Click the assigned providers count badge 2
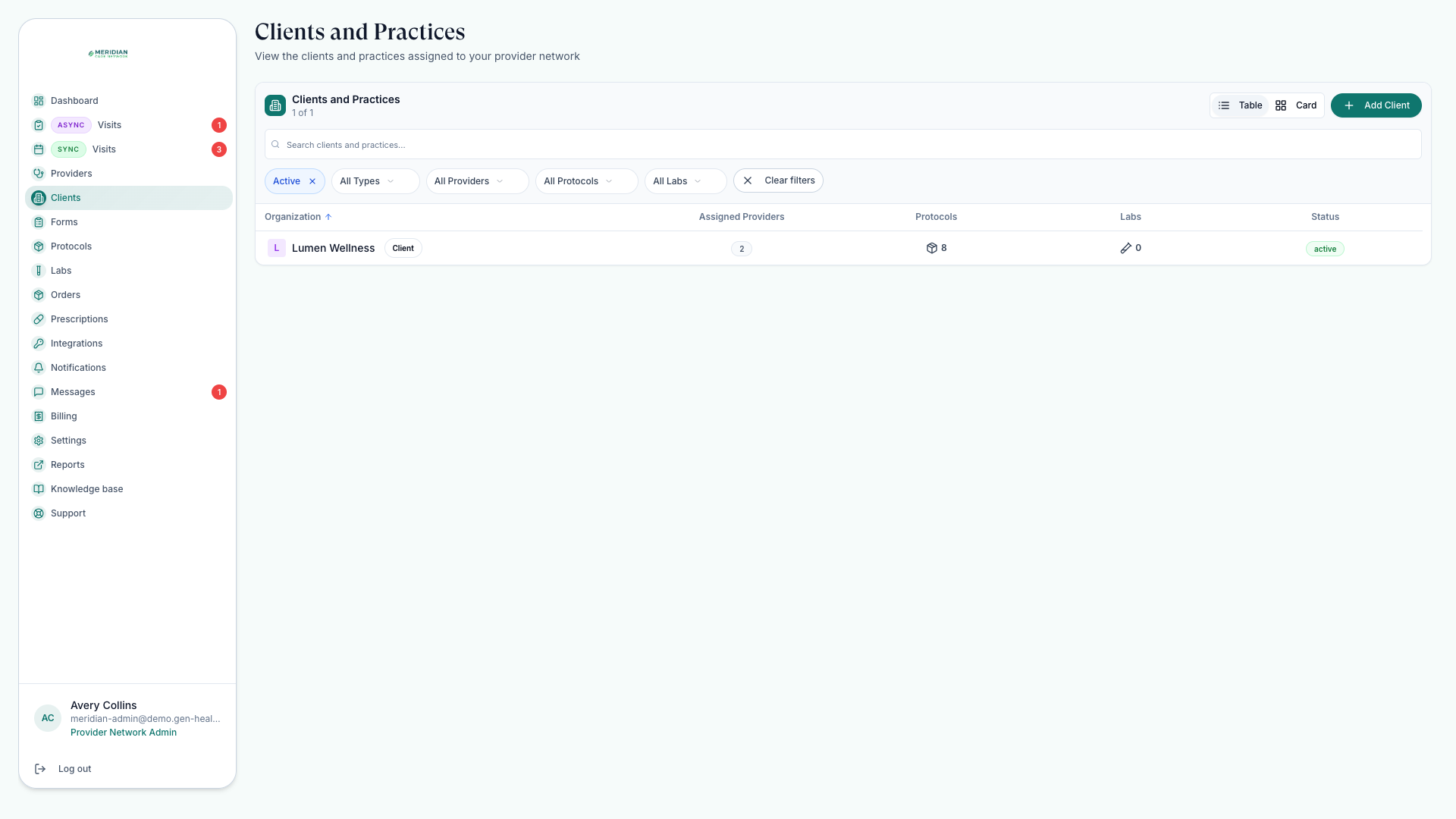The image size is (1456, 819). pos(742,249)
